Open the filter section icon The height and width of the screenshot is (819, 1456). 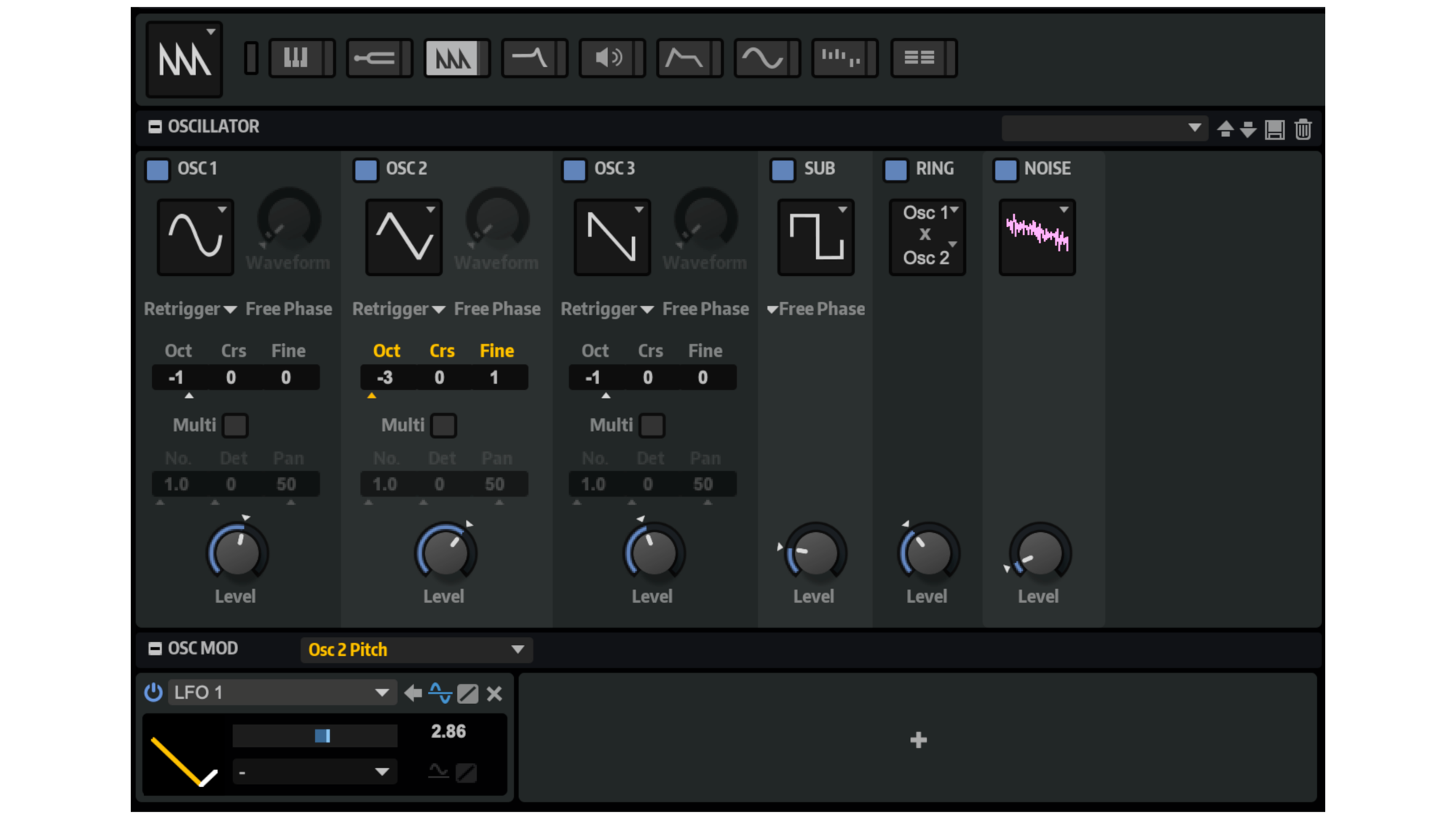click(x=534, y=58)
